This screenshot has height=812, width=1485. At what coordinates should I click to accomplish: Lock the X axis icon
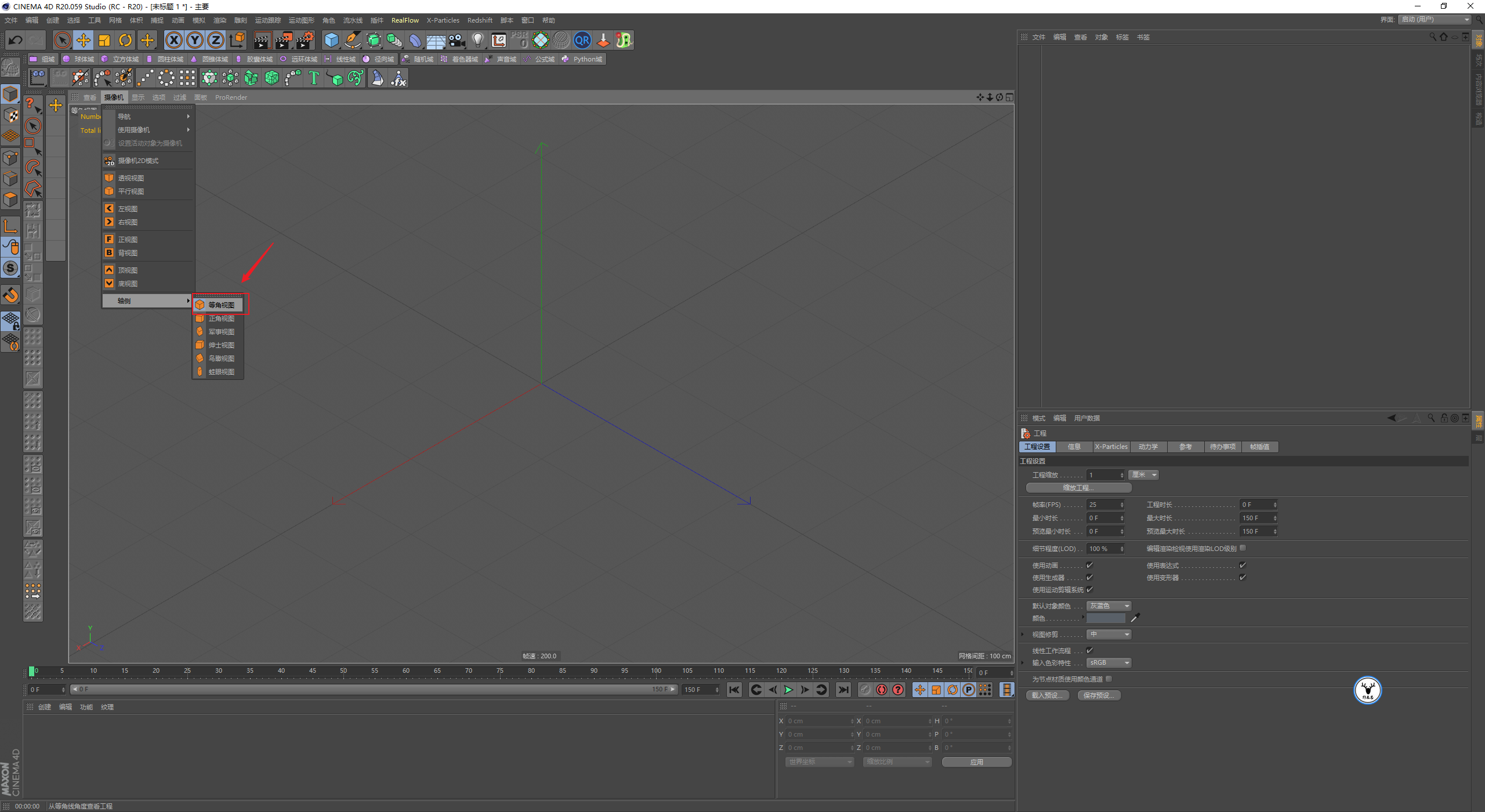173,40
